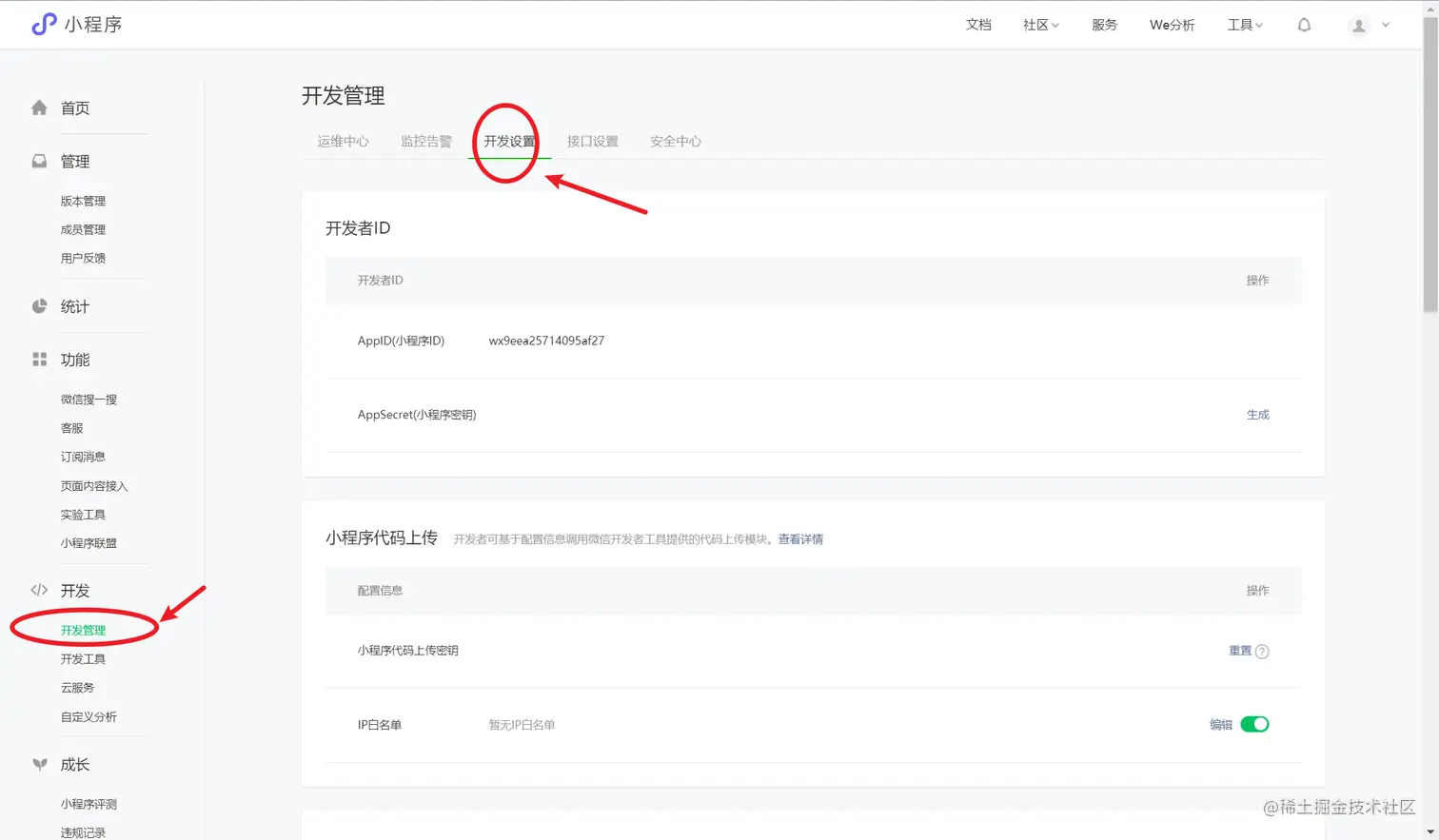The image size is (1439, 840).
Task: Switch to the 运维中心 tab
Action: (x=343, y=141)
